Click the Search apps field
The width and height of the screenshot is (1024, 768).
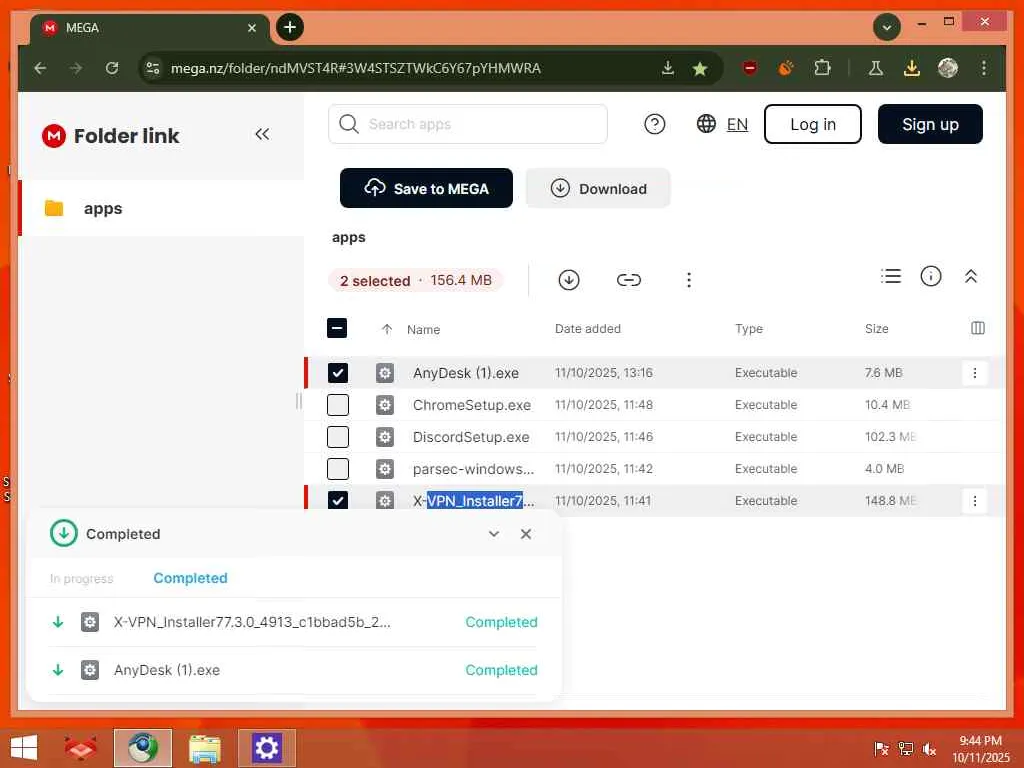coord(468,124)
